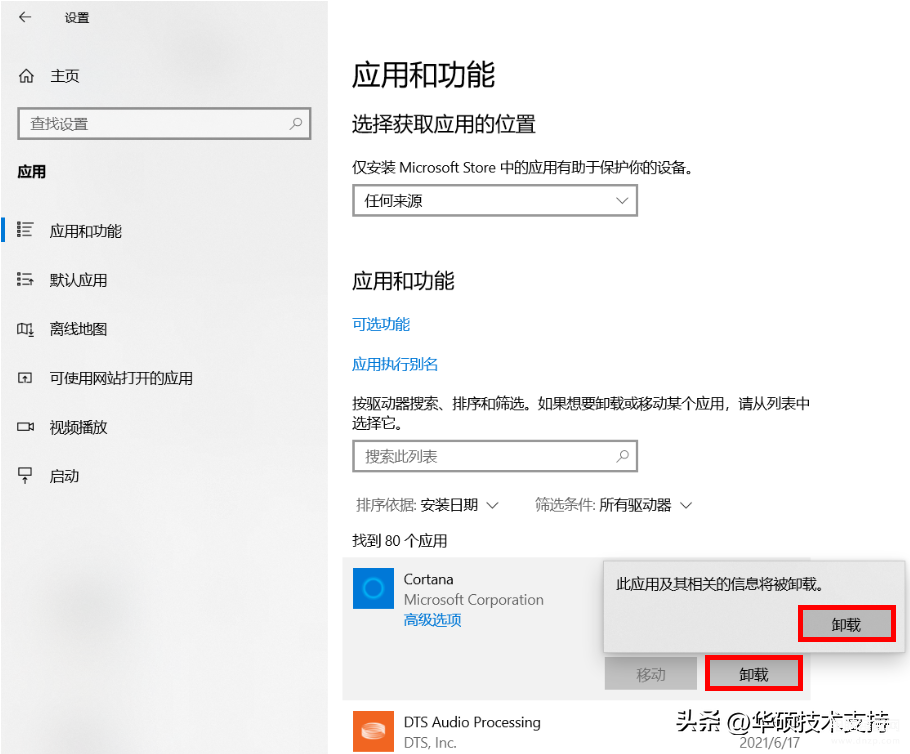This screenshot has height=754, width=910.
Task: Click the DTS Audio Processing app icon
Action: pos(373,731)
